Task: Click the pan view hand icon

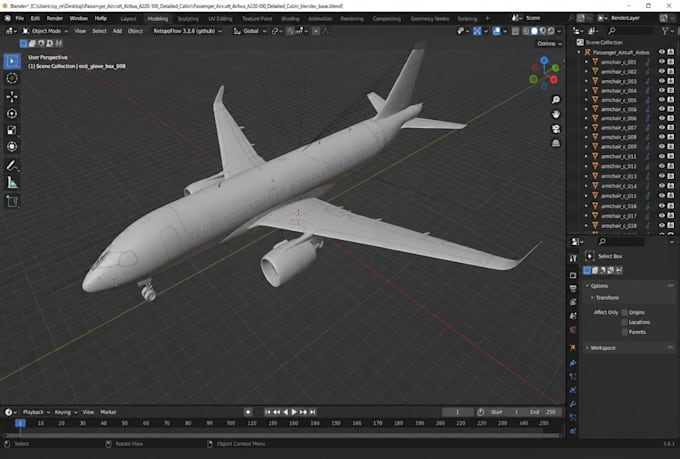Action: click(x=556, y=115)
